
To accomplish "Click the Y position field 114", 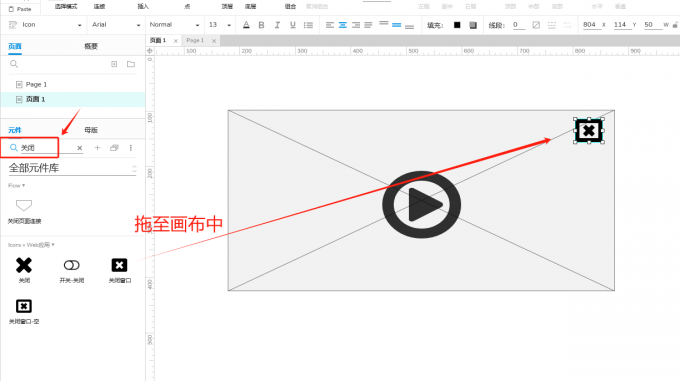I will click(x=620, y=25).
